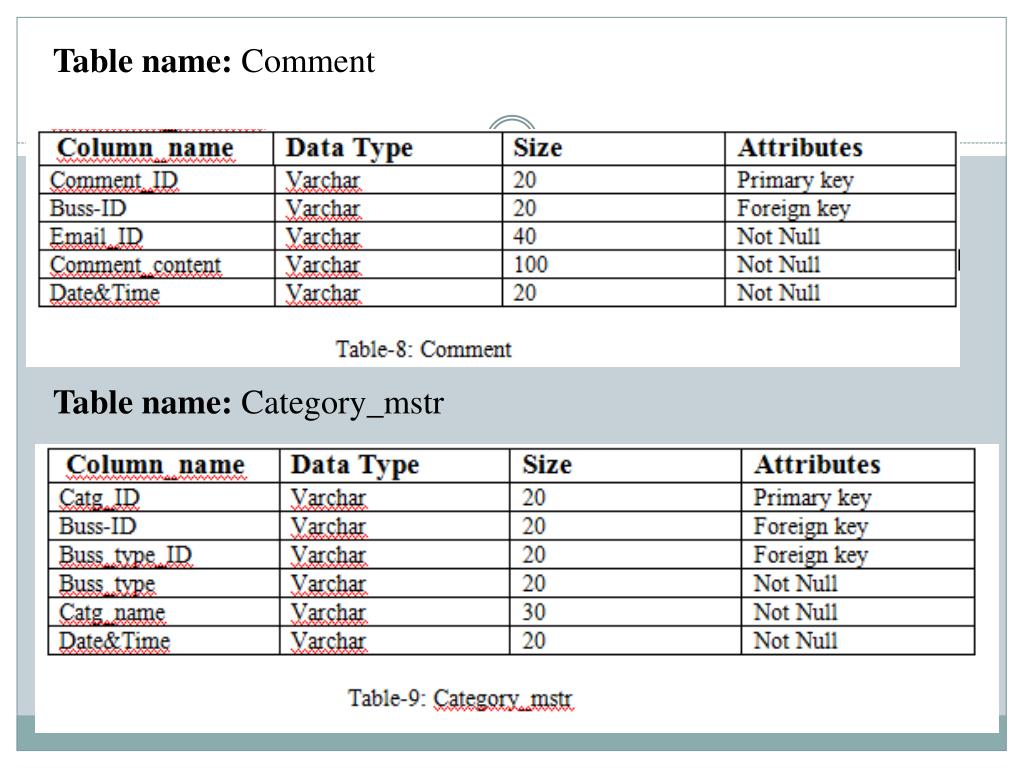
Task: Click the 'Table name: Comment' heading
Action: click(214, 61)
